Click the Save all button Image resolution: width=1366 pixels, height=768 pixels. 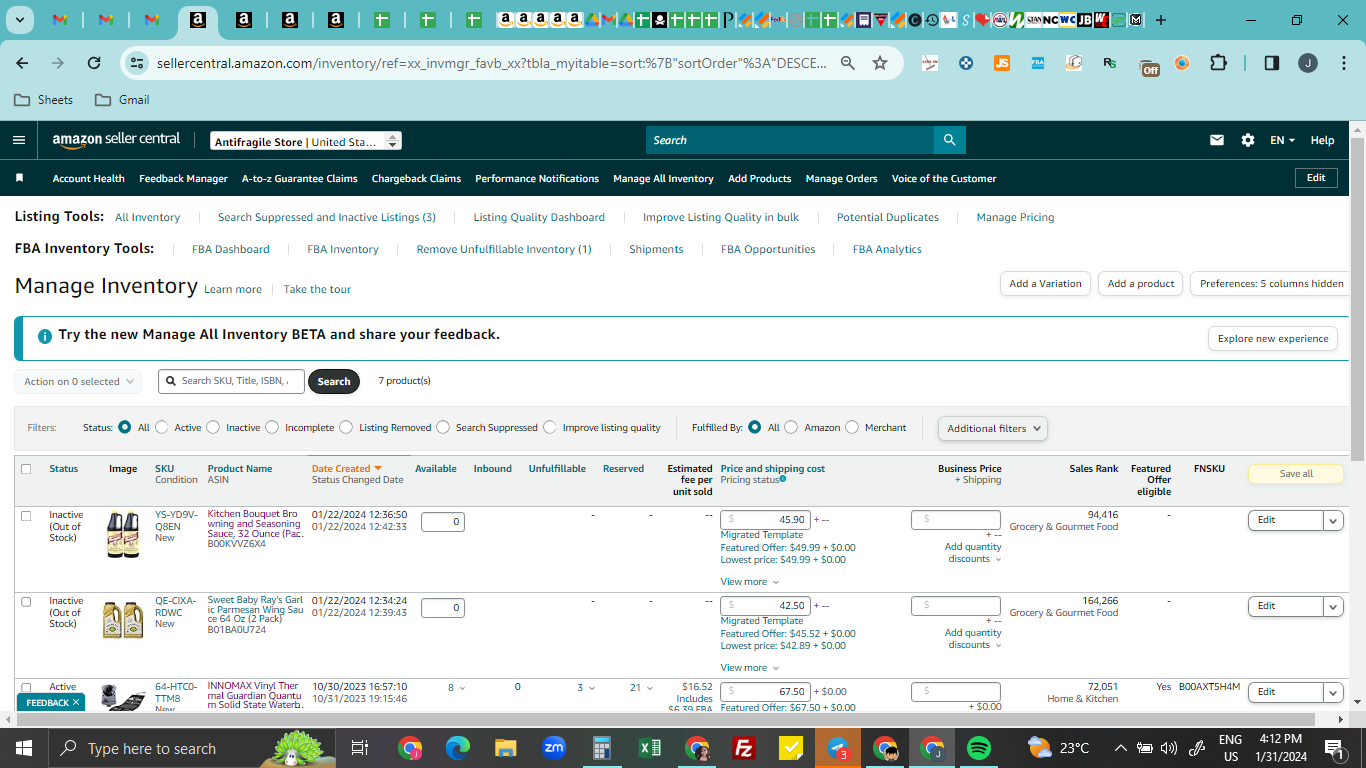pos(1296,474)
